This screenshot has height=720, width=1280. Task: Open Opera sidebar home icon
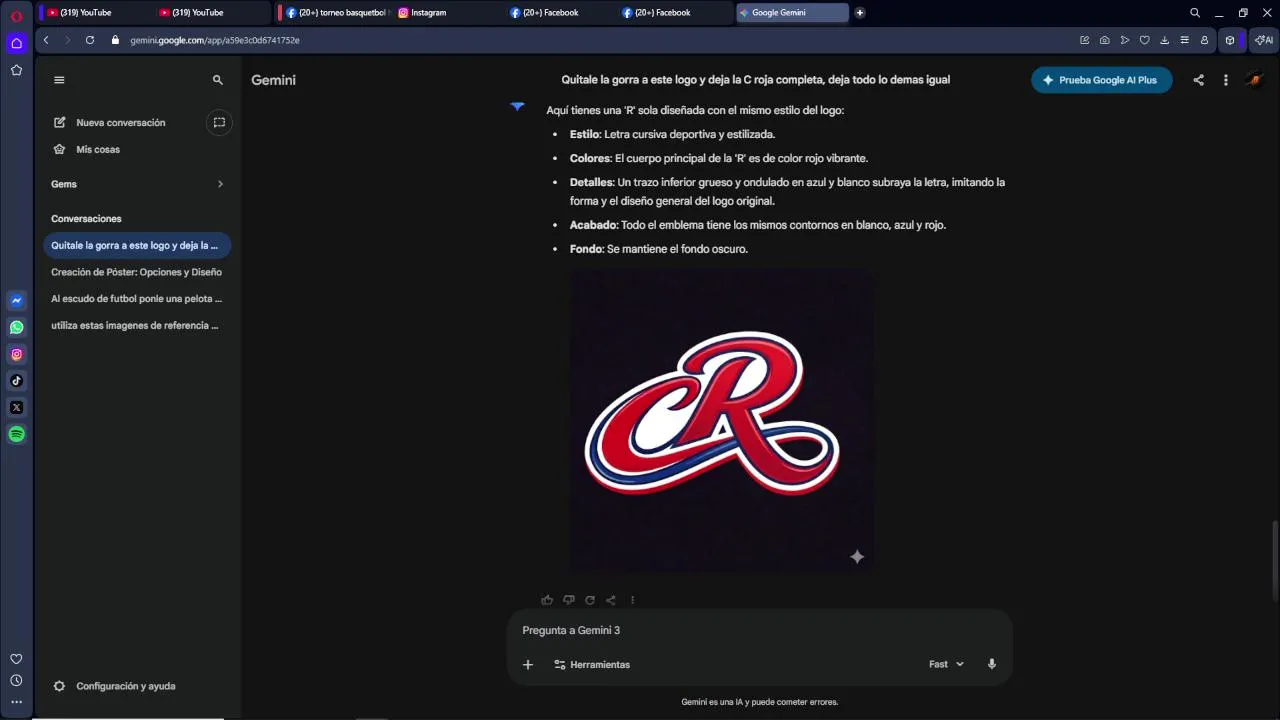pyautogui.click(x=16, y=43)
